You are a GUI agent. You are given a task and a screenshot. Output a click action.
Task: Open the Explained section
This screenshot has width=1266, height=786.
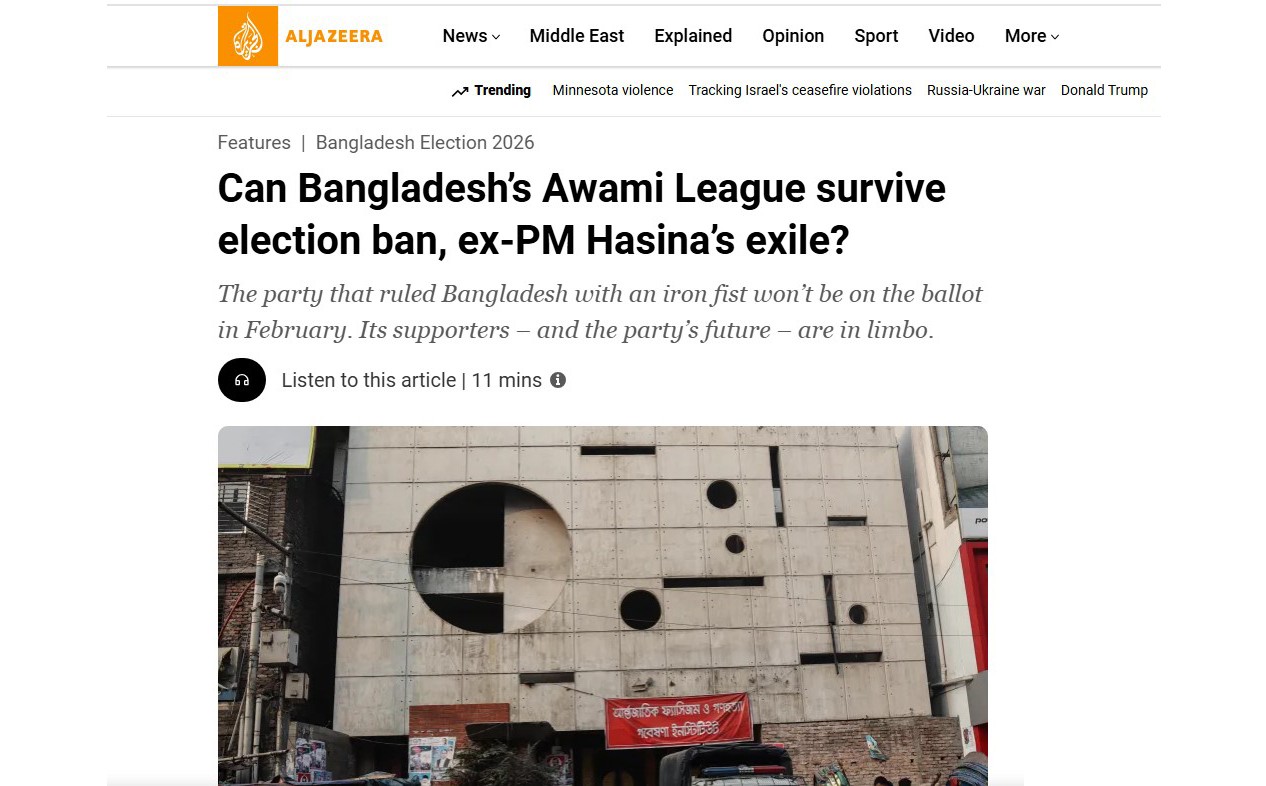pyautogui.click(x=693, y=36)
